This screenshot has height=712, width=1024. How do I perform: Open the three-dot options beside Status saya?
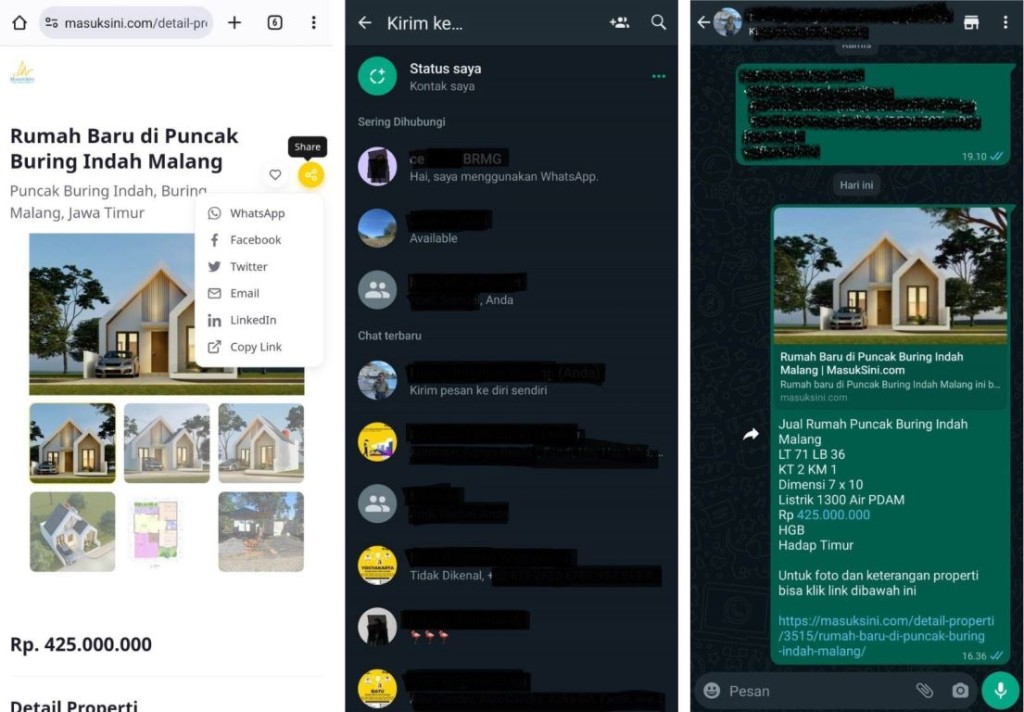pos(658,76)
